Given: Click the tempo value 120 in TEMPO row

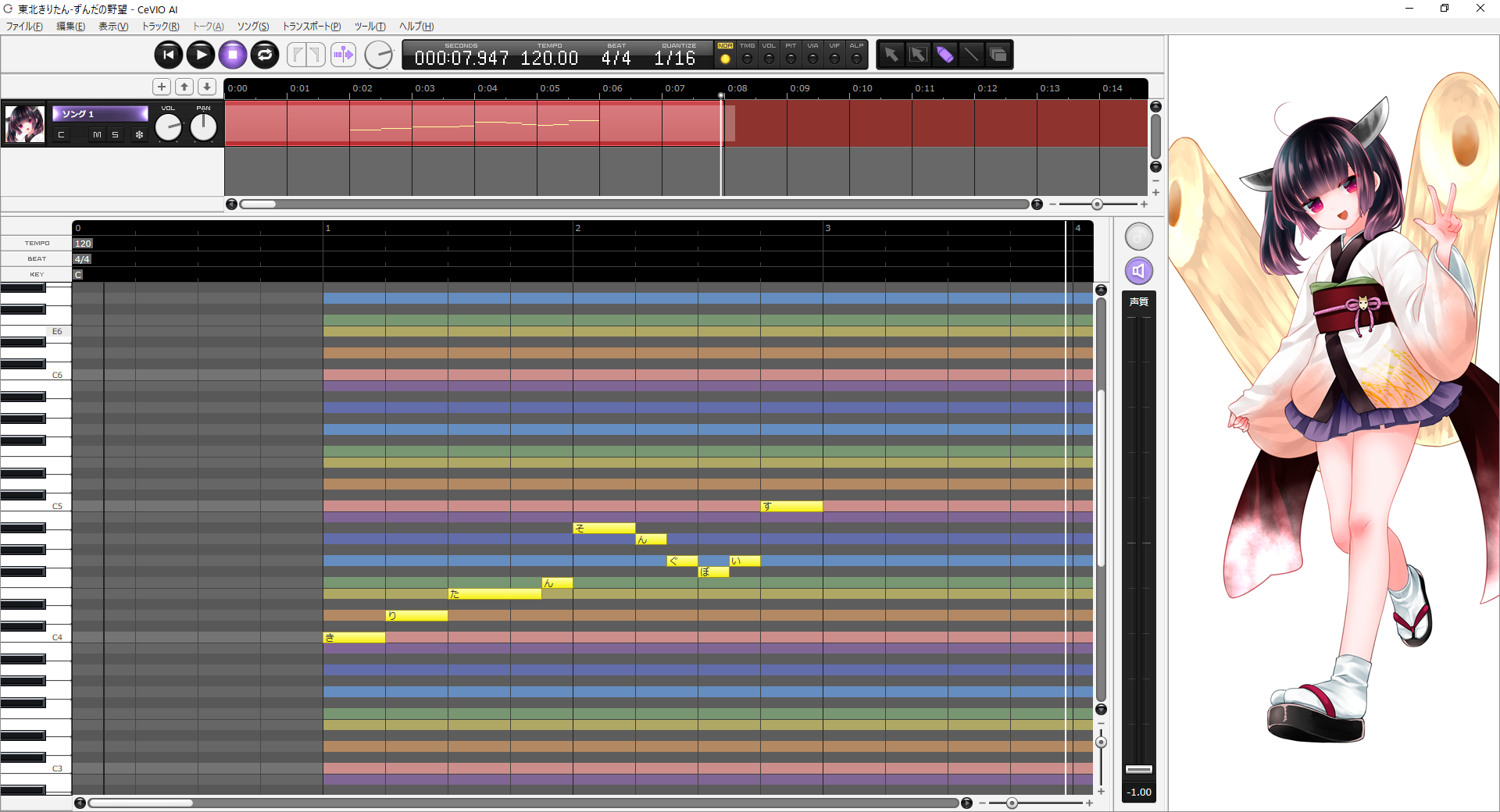Looking at the screenshot, I should (83, 244).
